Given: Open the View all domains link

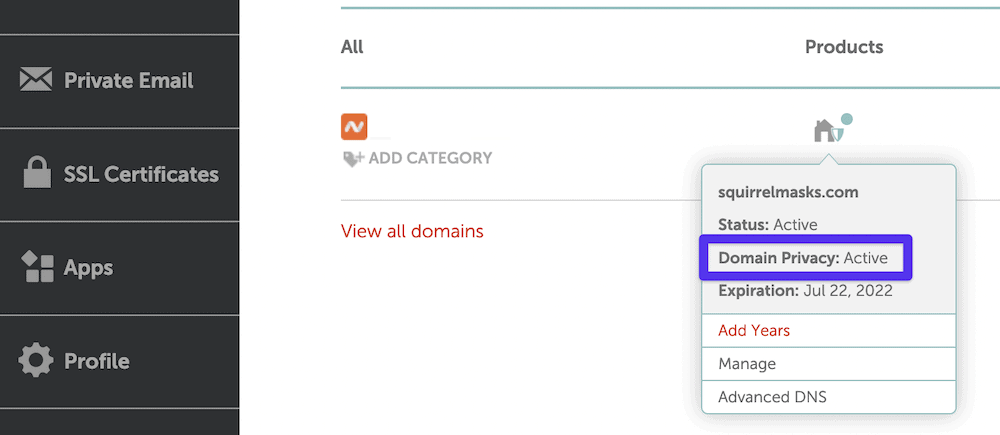Looking at the screenshot, I should tap(412, 231).
